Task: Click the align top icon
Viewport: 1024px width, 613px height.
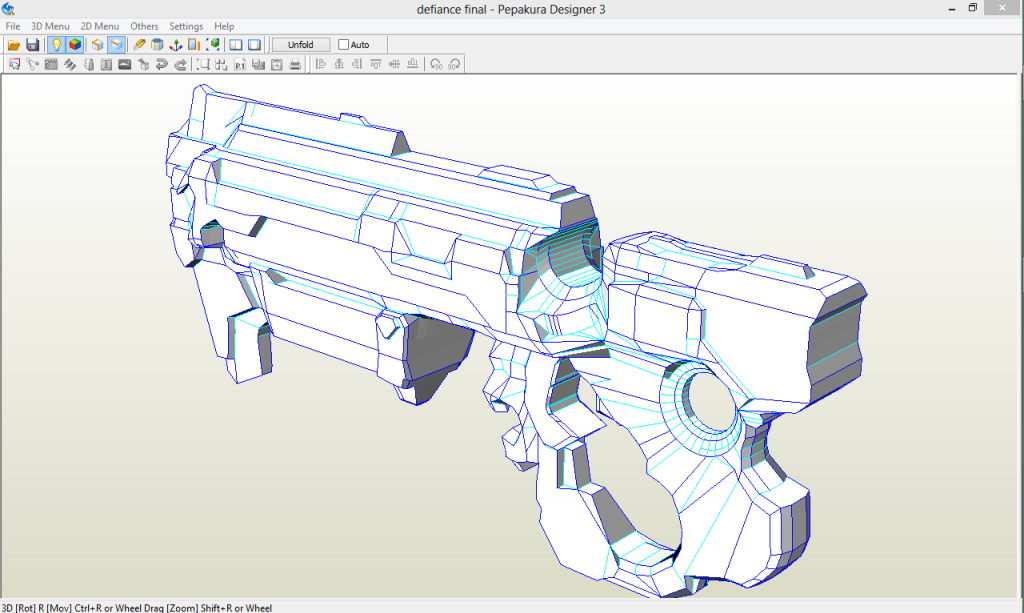Action: pyautogui.click(x=376, y=64)
